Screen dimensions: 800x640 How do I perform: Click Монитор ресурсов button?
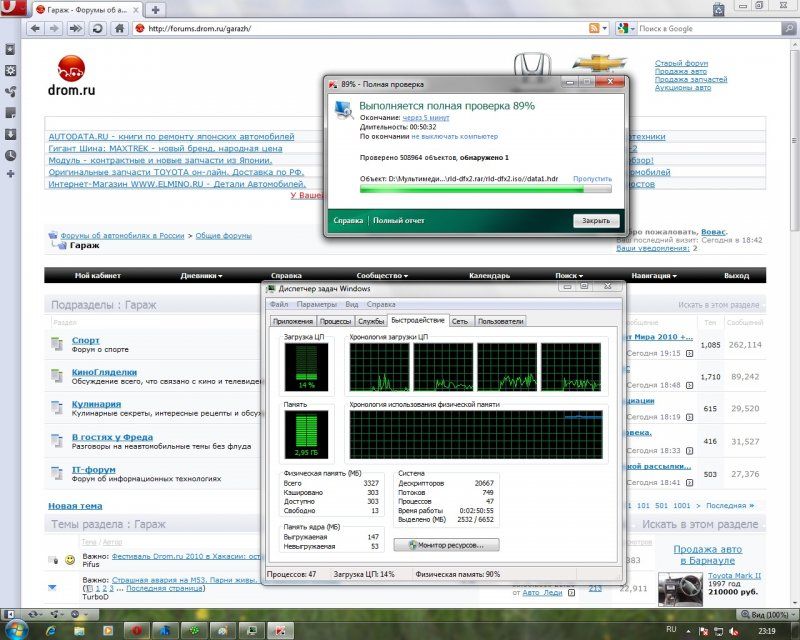click(446, 545)
